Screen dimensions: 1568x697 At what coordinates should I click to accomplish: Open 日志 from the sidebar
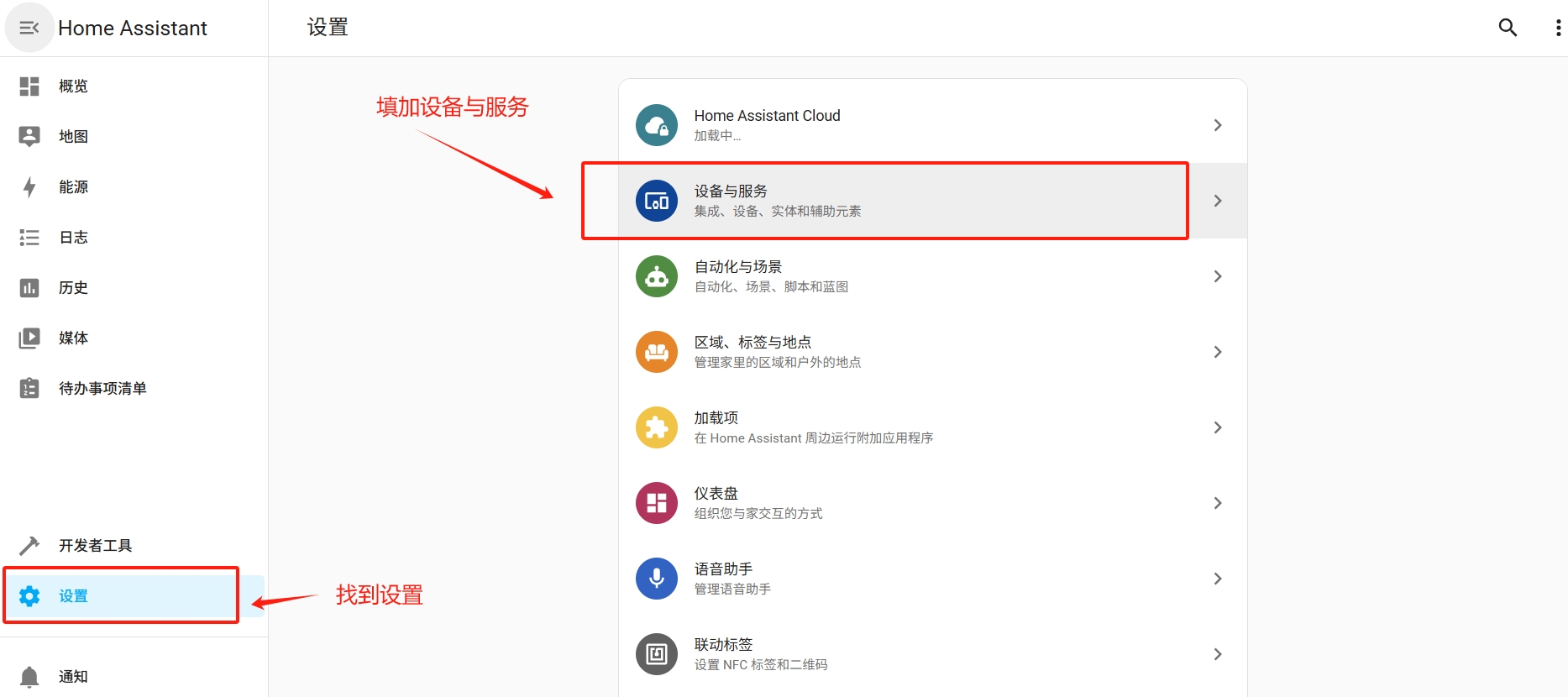[134, 238]
